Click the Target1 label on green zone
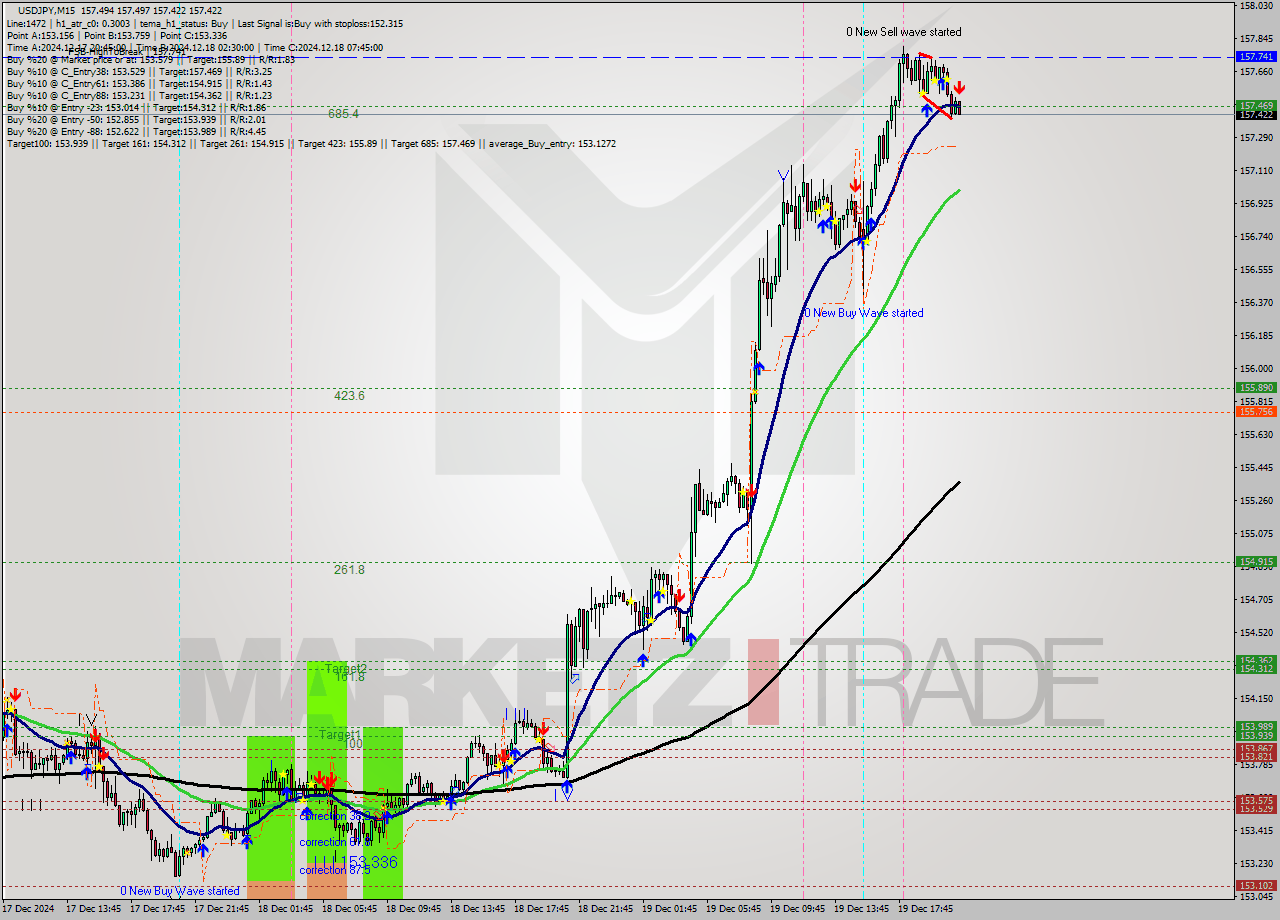 click(x=340, y=734)
